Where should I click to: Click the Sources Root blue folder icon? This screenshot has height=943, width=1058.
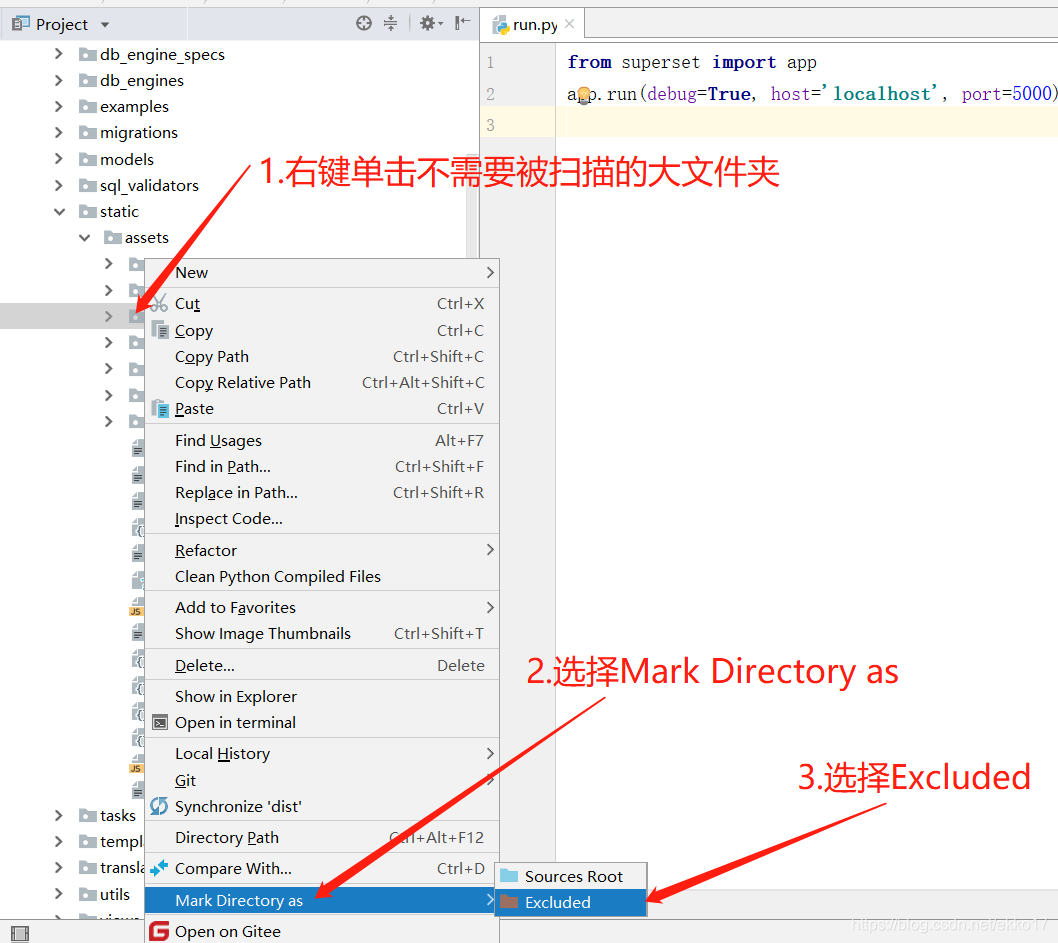pos(509,876)
